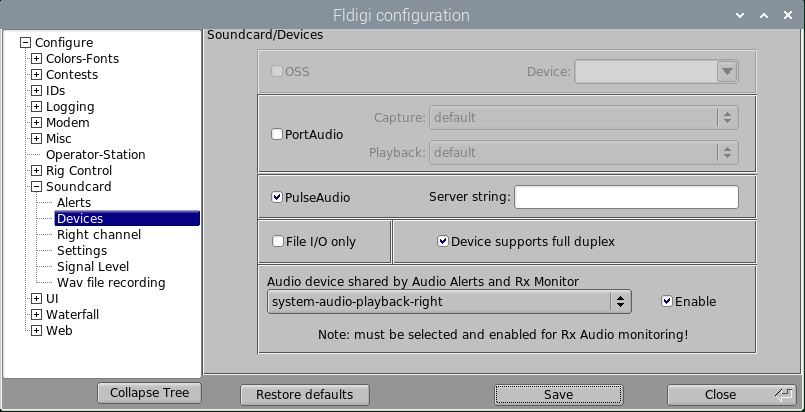This screenshot has width=805, height=412.
Task: Open the Operator-Station settings page
Action: pyautogui.click(x=95, y=154)
